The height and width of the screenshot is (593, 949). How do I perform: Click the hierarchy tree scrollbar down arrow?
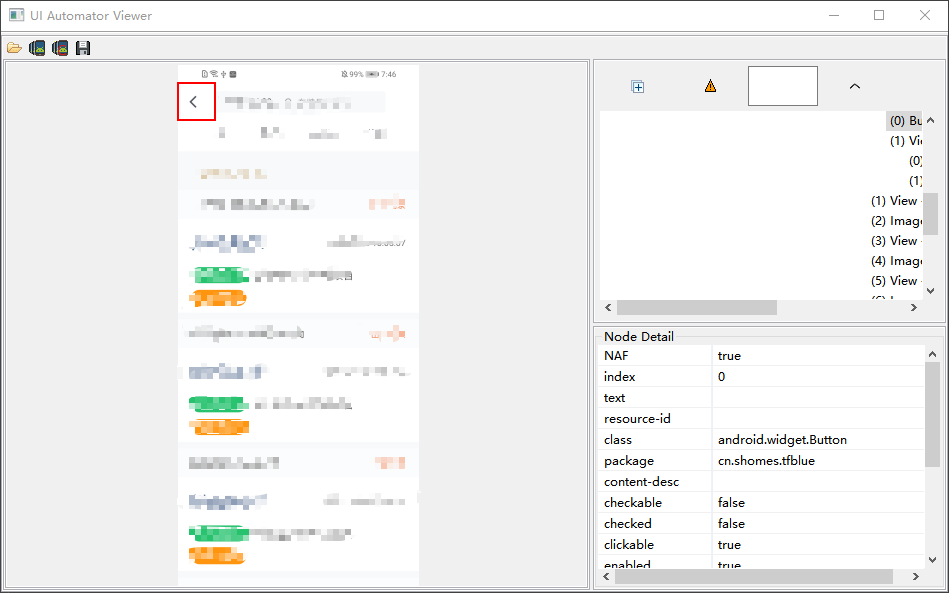(931, 291)
